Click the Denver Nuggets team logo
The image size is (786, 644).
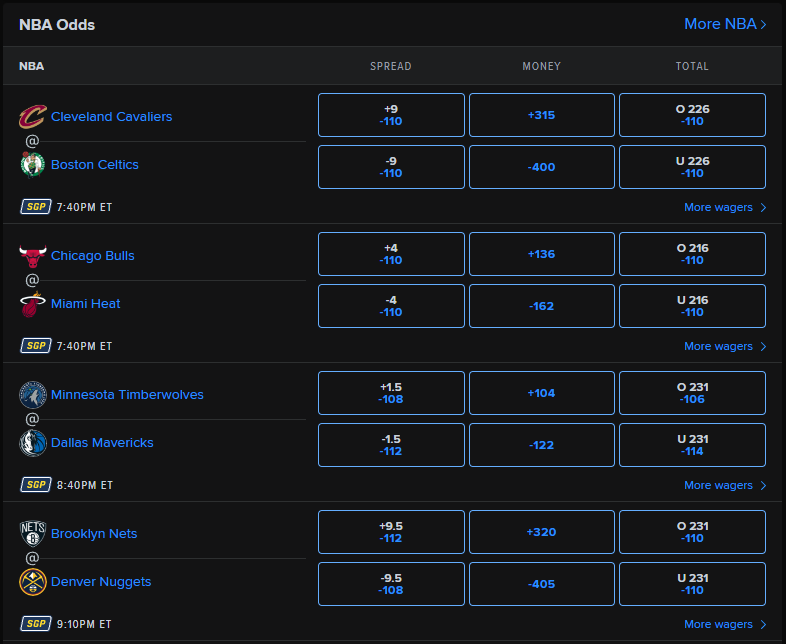tap(33, 582)
